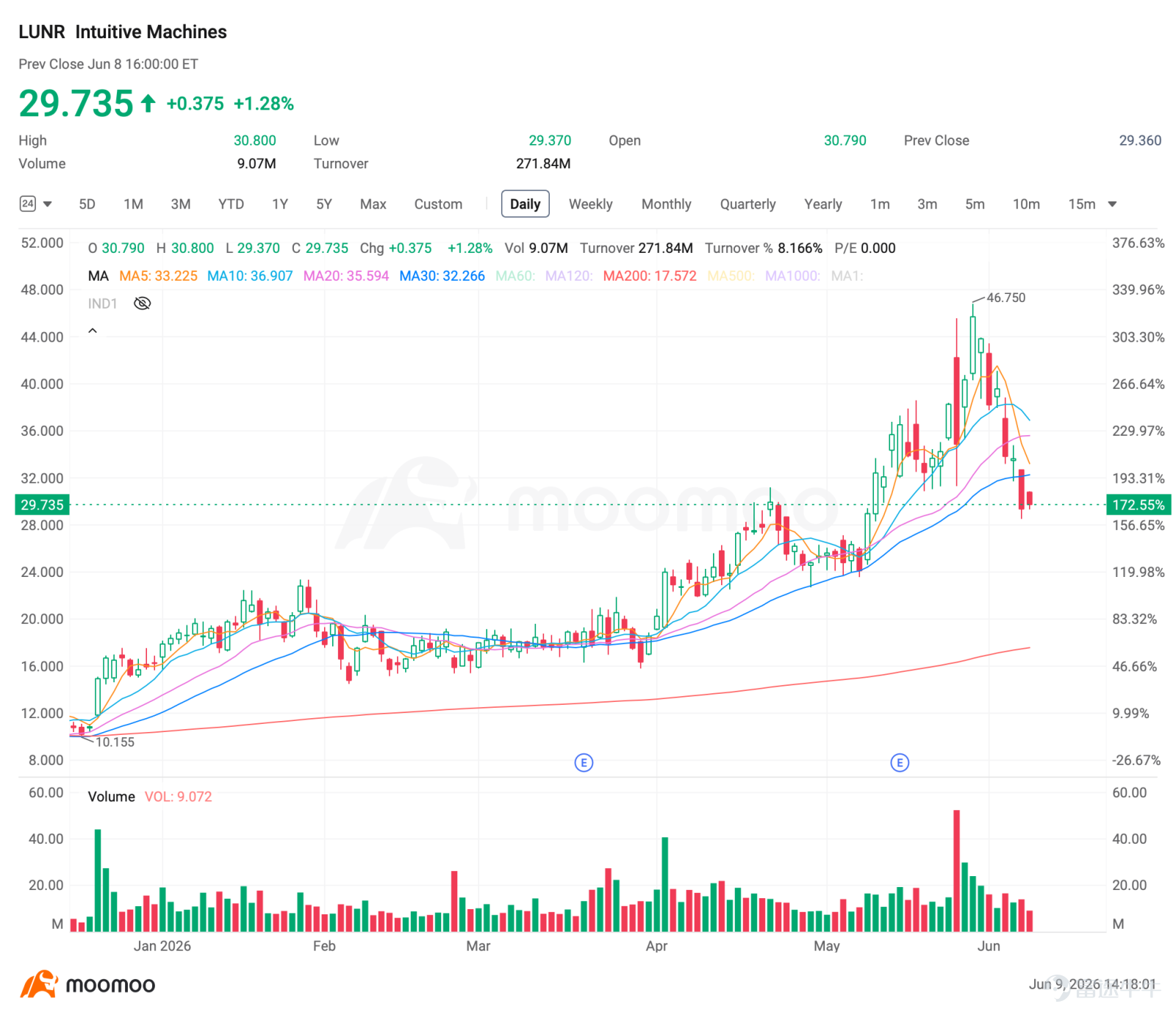Click the LUNR ticker symbol
1176x1015 pixels.
tap(42, 32)
